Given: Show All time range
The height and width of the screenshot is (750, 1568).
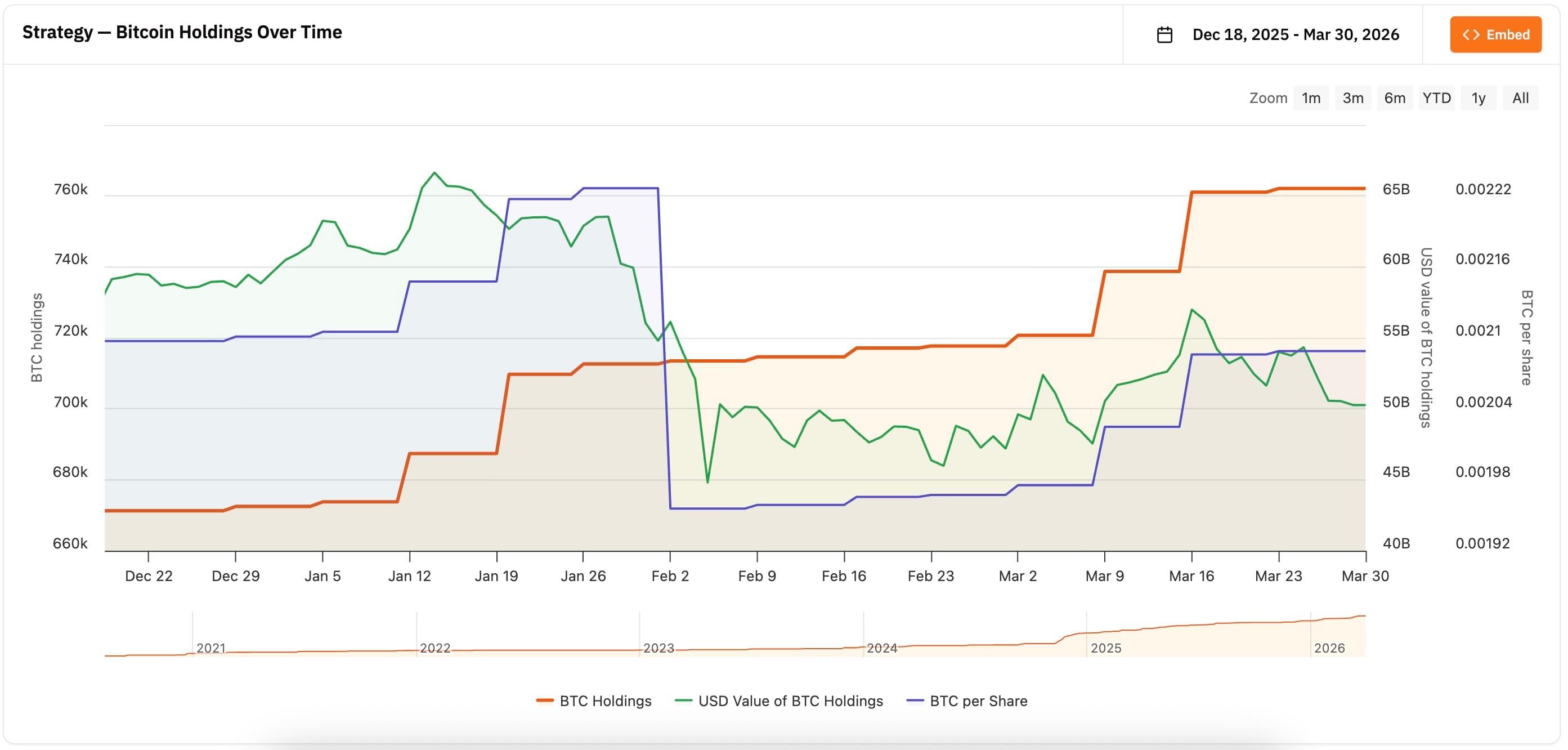Looking at the screenshot, I should click(1520, 98).
